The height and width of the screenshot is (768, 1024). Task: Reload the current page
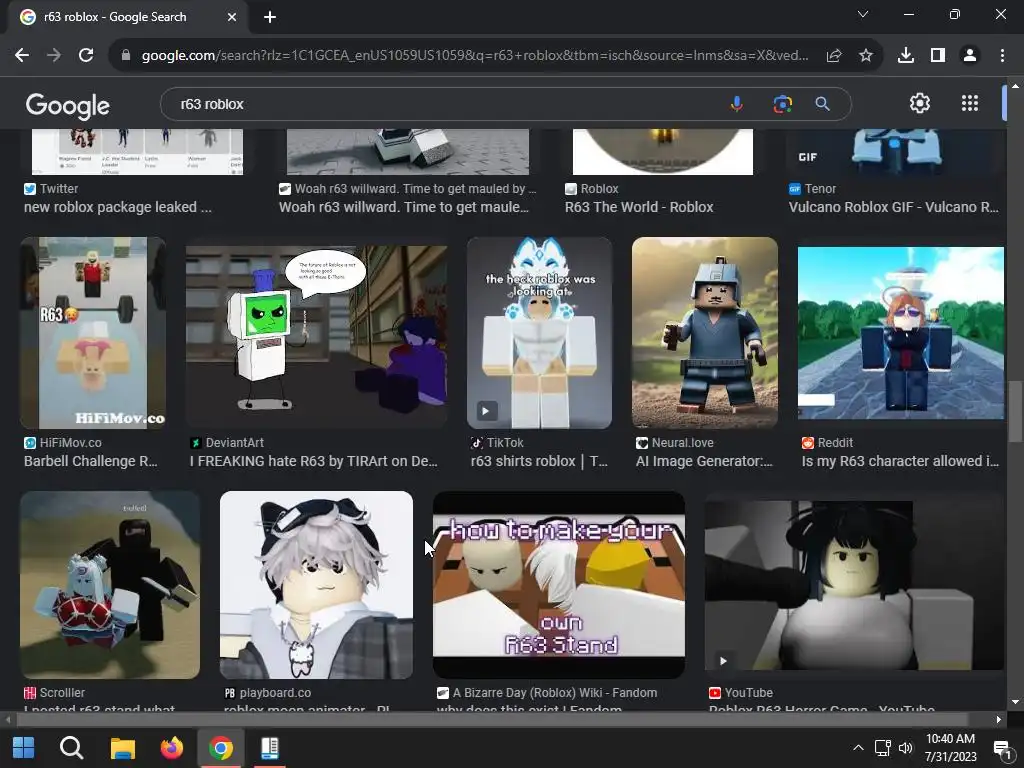tap(86, 56)
